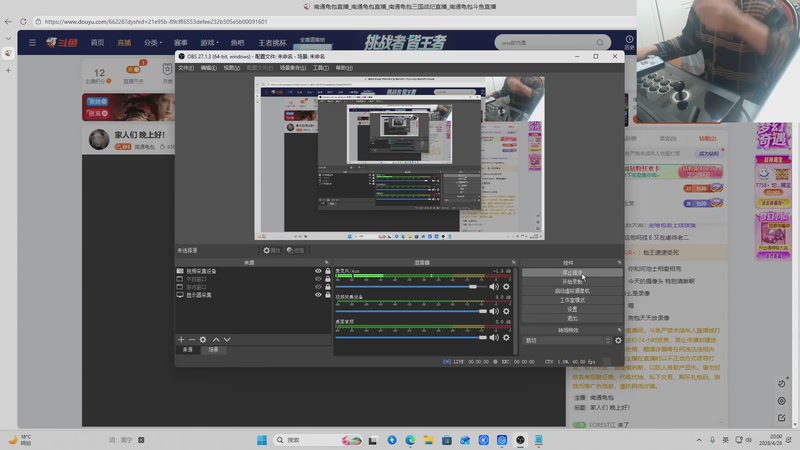Image resolution: width=800 pixels, height=450 pixels.
Task: Show hidden system tray icons
Action: (x=698, y=440)
